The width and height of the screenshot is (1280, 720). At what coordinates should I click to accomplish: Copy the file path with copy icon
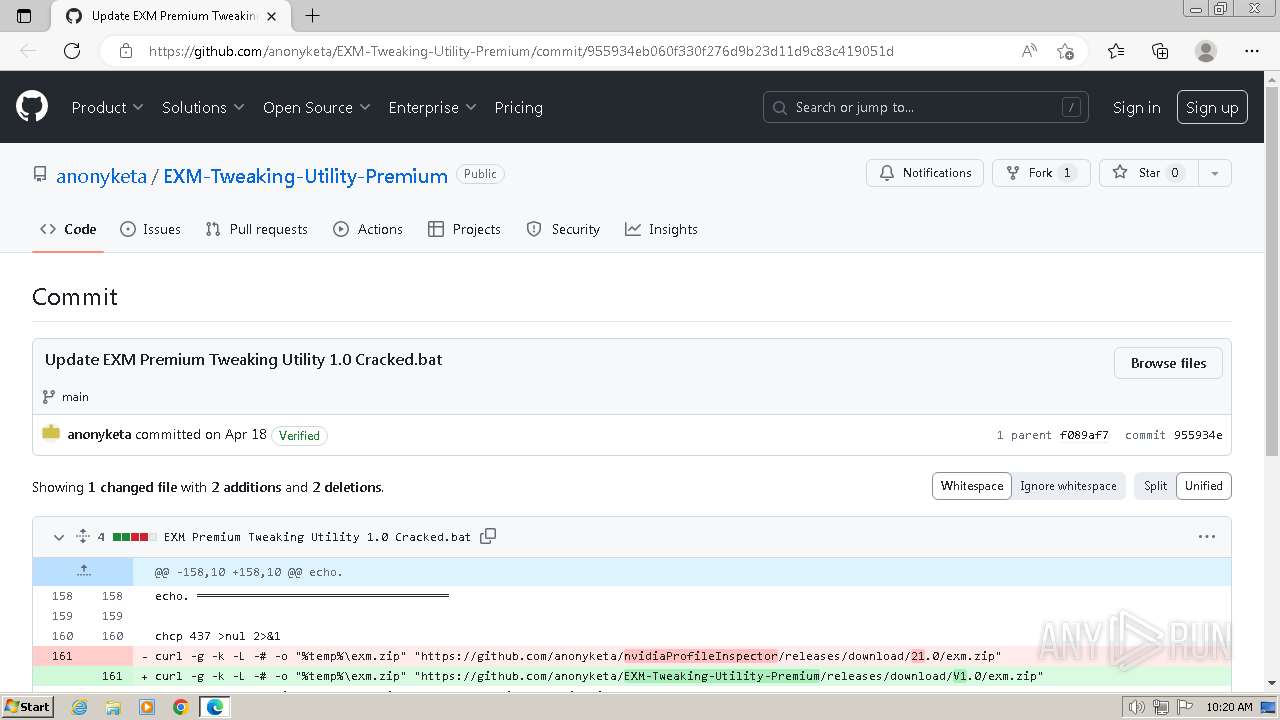tap(488, 537)
